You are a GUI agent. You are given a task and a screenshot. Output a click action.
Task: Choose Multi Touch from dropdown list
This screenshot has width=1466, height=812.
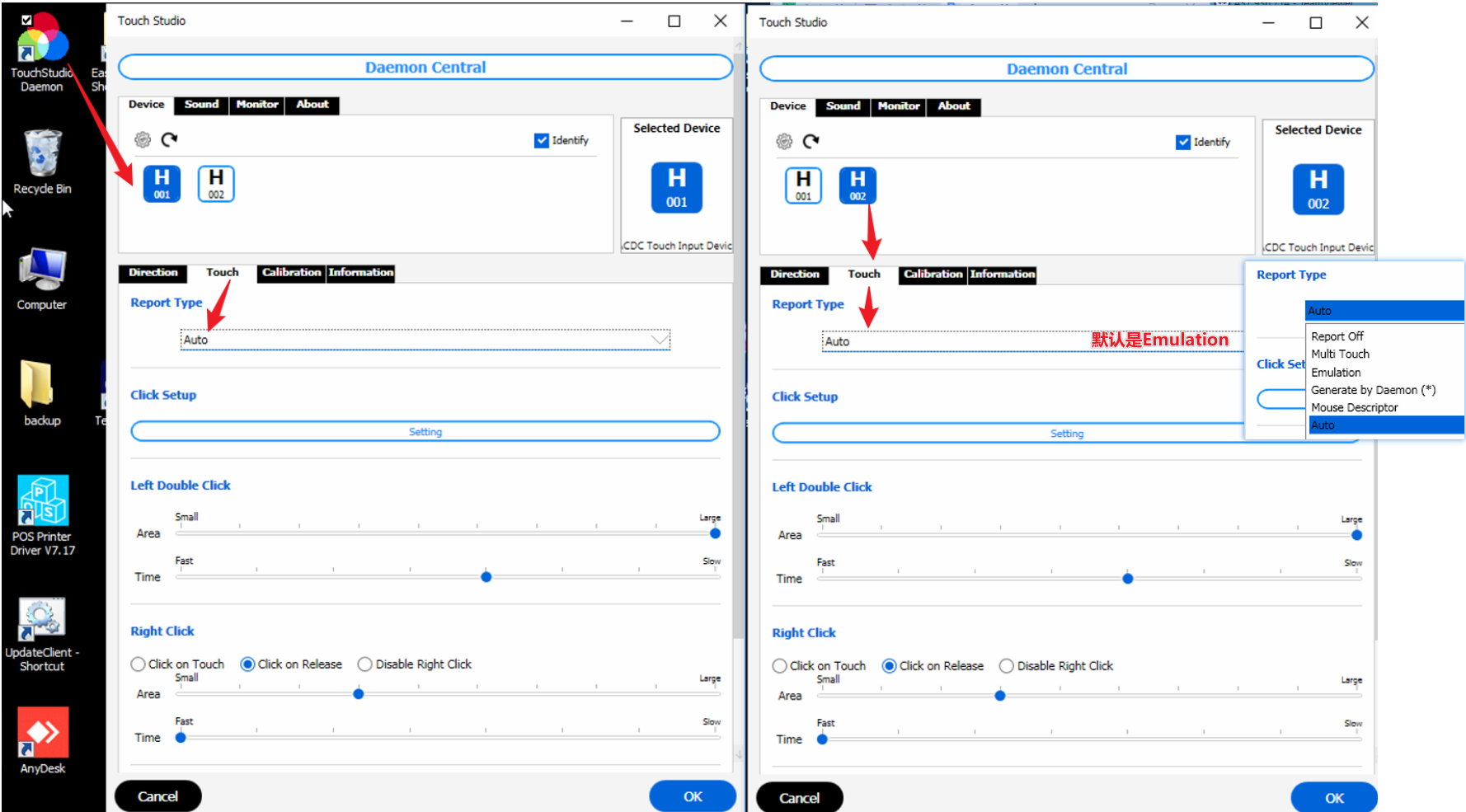(x=1385, y=354)
